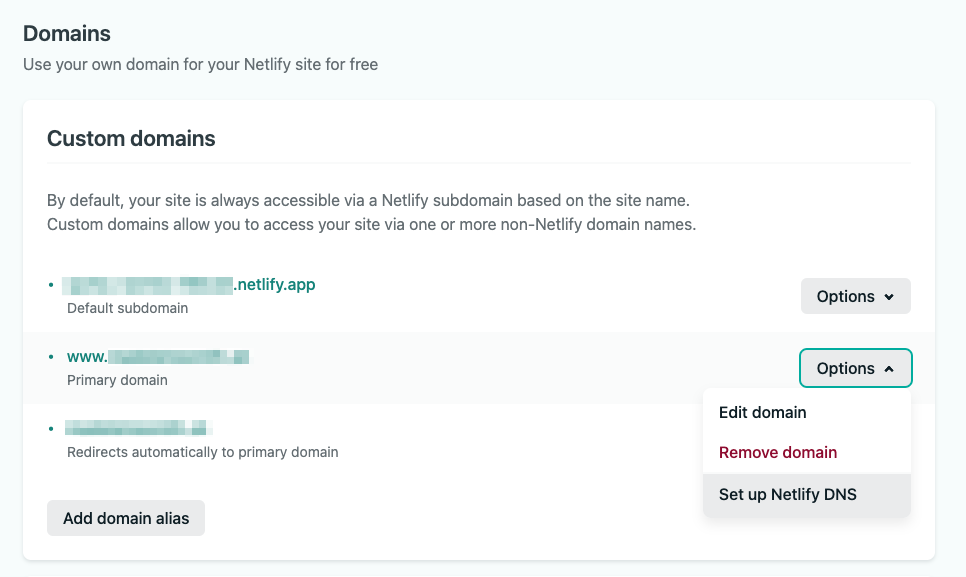The image size is (966, 577).
Task: Choose Remove domain from the options menu
Action: tap(777, 452)
